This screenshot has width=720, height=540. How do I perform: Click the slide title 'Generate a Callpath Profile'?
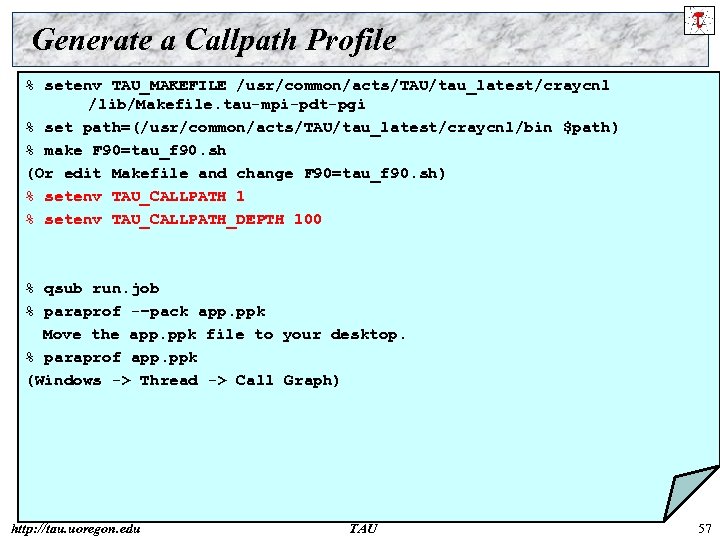pos(214,40)
